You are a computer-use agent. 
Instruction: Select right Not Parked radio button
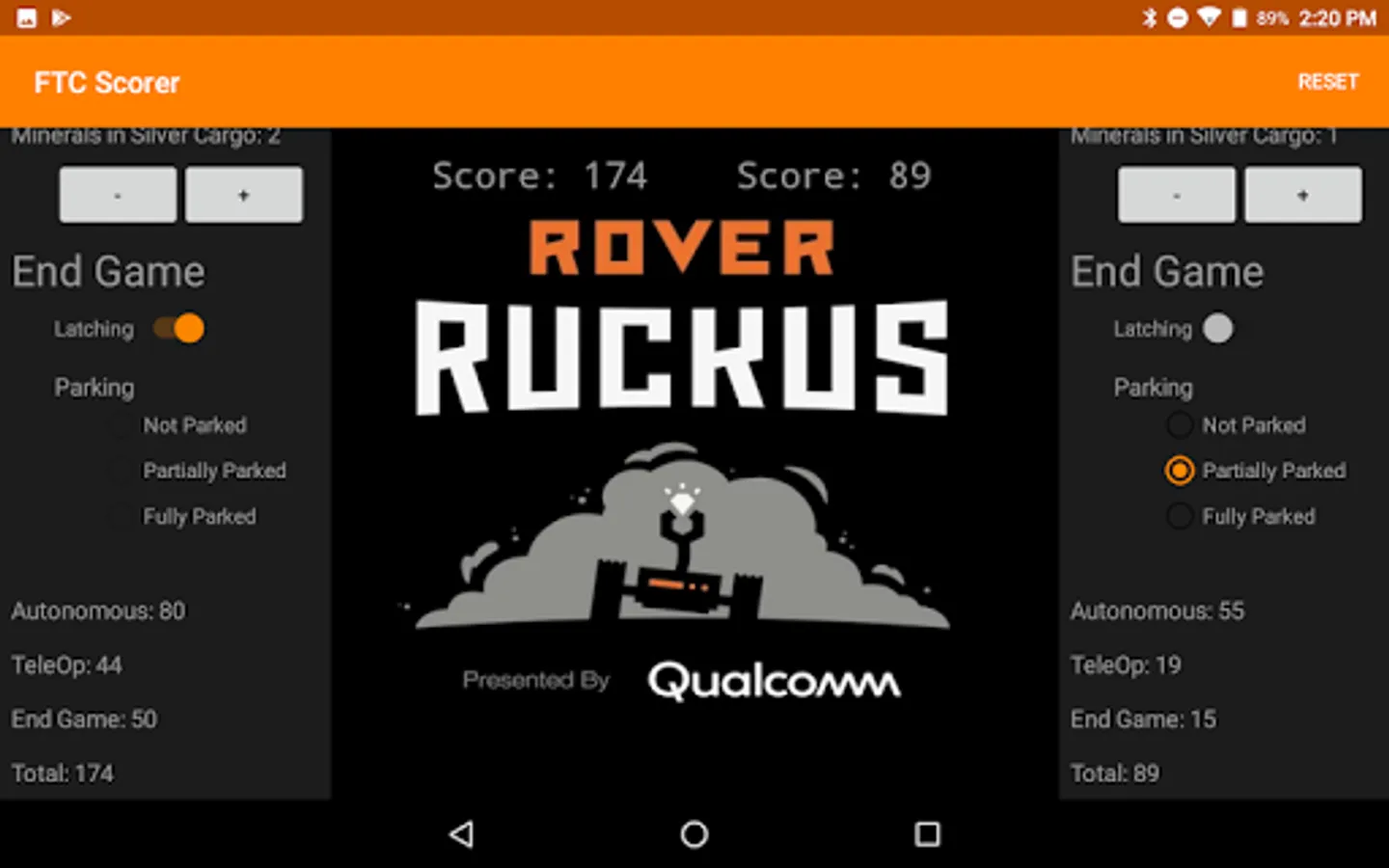[x=1179, y=425]
